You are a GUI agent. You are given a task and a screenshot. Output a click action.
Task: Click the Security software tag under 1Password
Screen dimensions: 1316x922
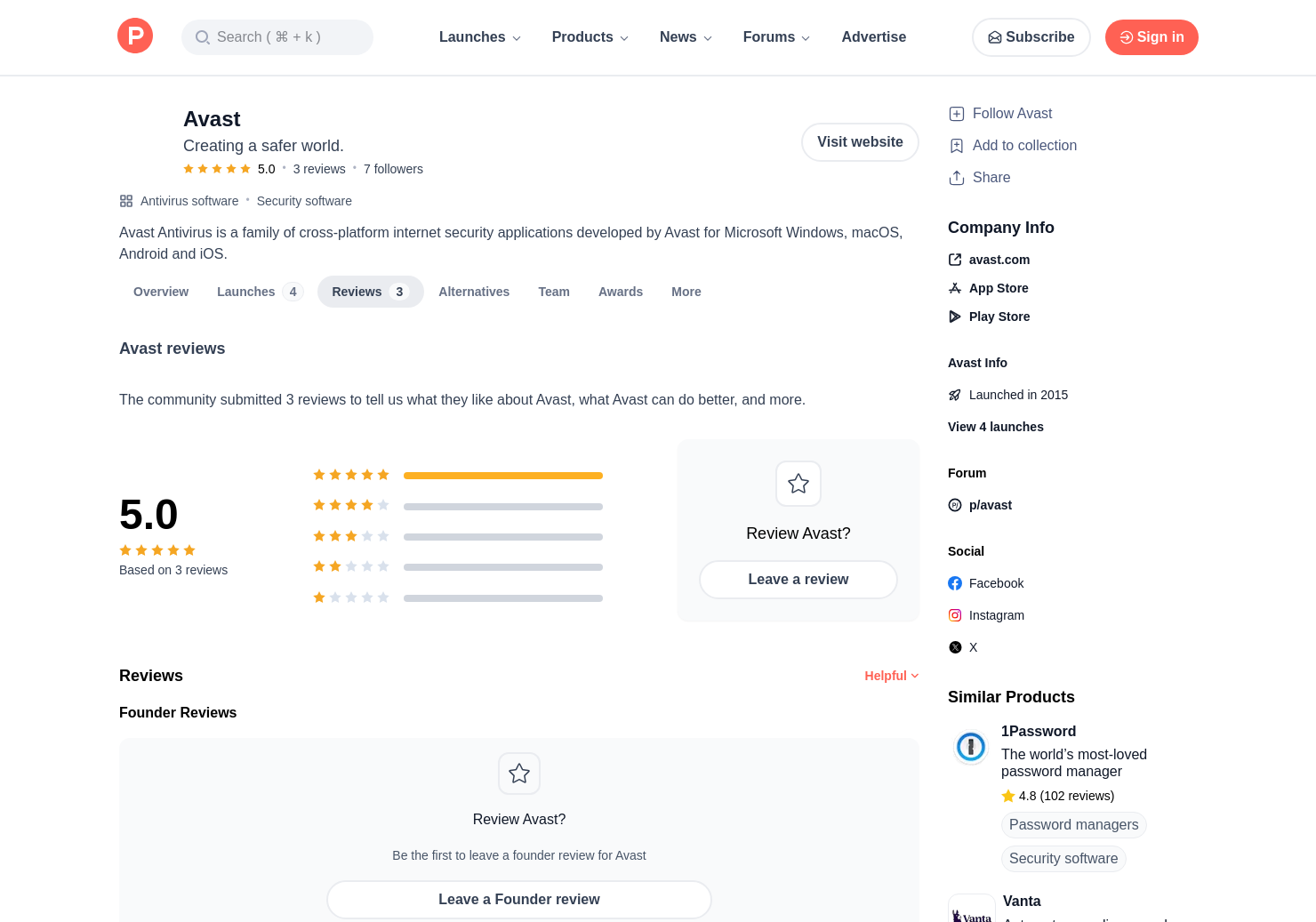click(1063, 859)
